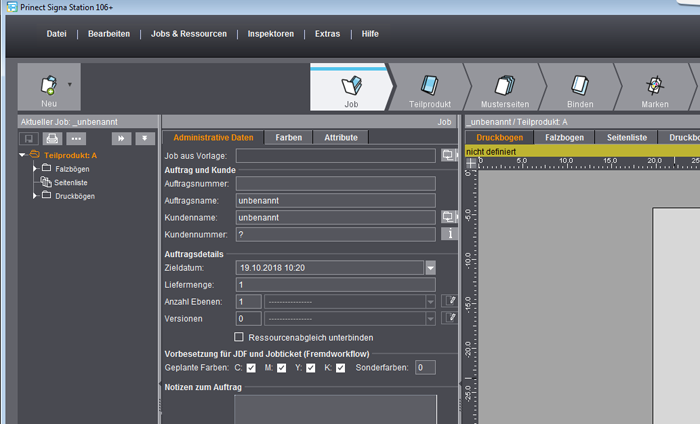Enable Ressourcenabgleich unterbinden checkbox
Image resolution: width=700 pixels, height=424 pixels.
click(239, 337)
